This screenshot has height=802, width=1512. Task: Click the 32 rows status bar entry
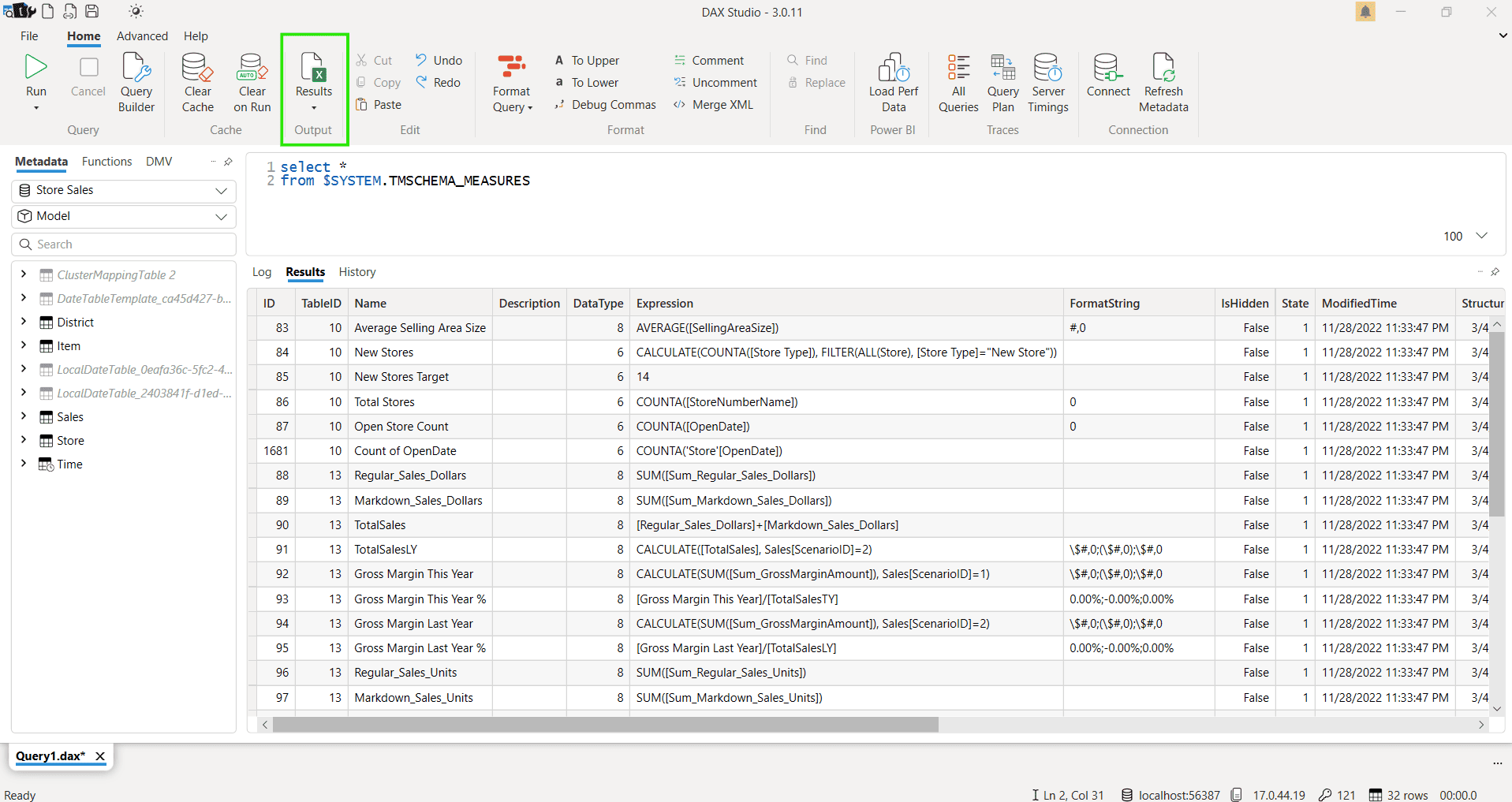coord(1398,795)
